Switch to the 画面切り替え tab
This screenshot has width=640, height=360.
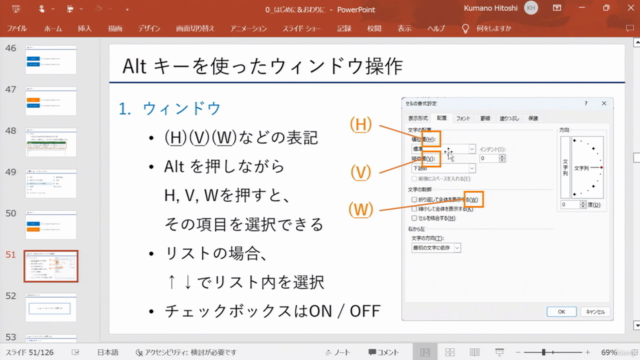[195, 28]
